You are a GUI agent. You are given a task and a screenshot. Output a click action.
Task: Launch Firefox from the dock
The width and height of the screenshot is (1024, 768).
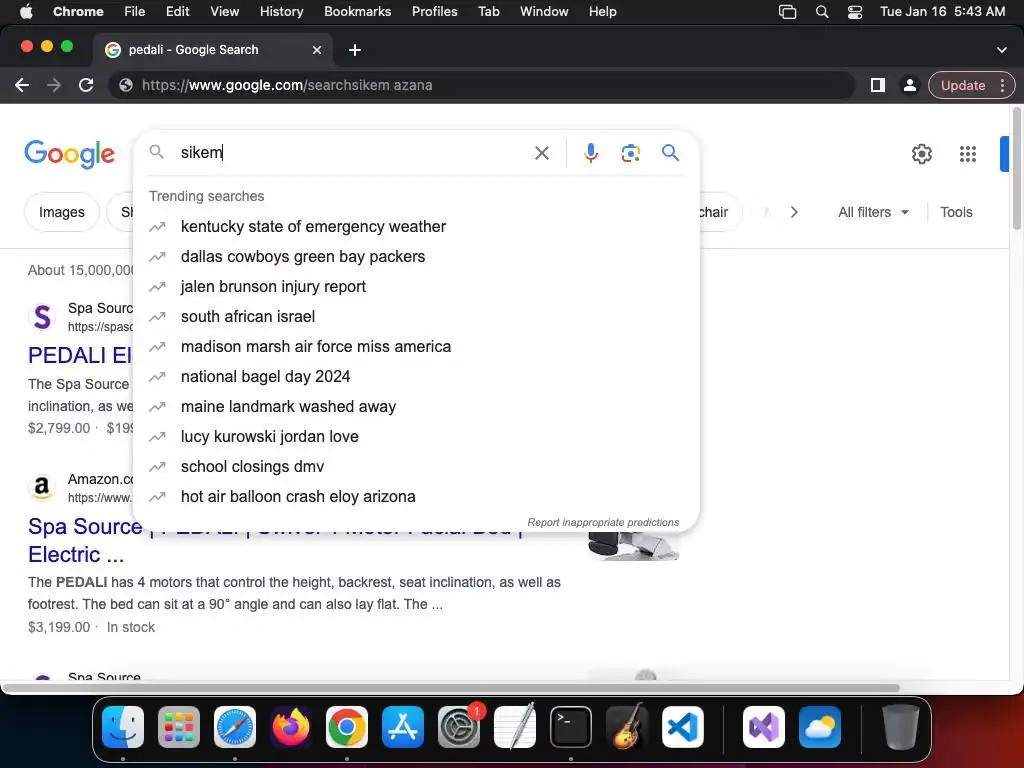click(291, 727)
